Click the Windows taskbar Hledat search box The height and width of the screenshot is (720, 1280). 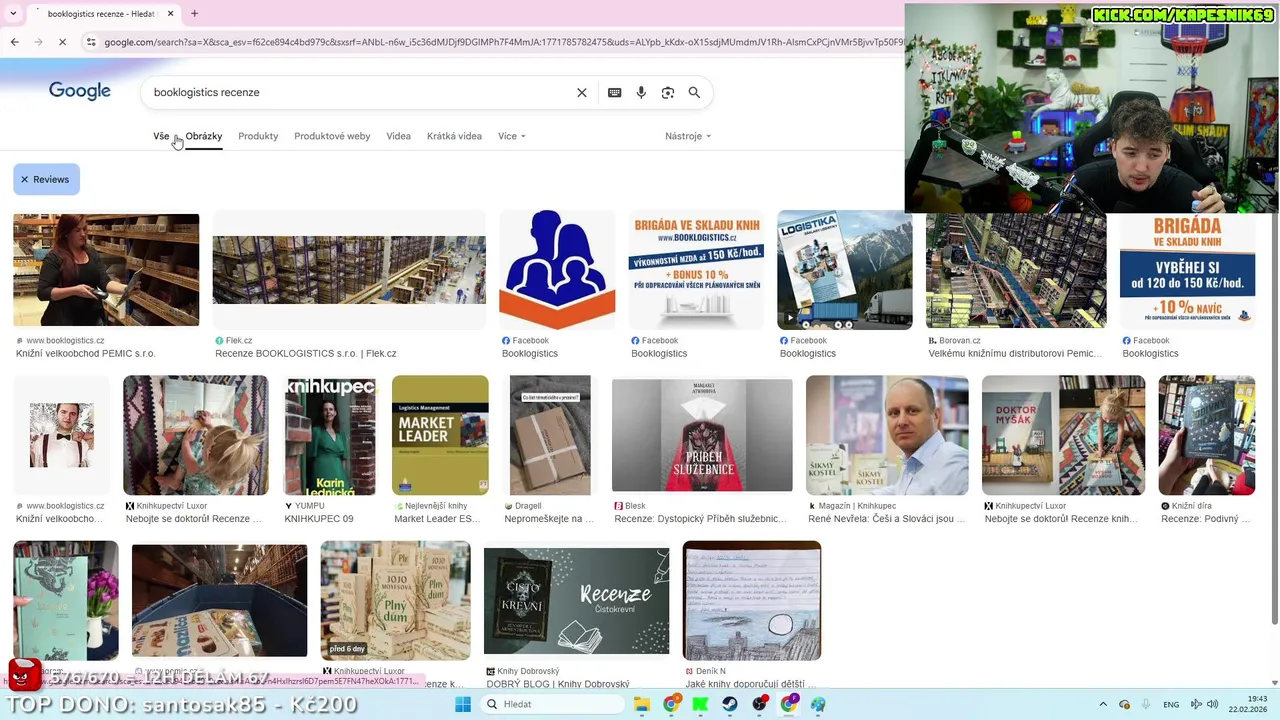553,704
